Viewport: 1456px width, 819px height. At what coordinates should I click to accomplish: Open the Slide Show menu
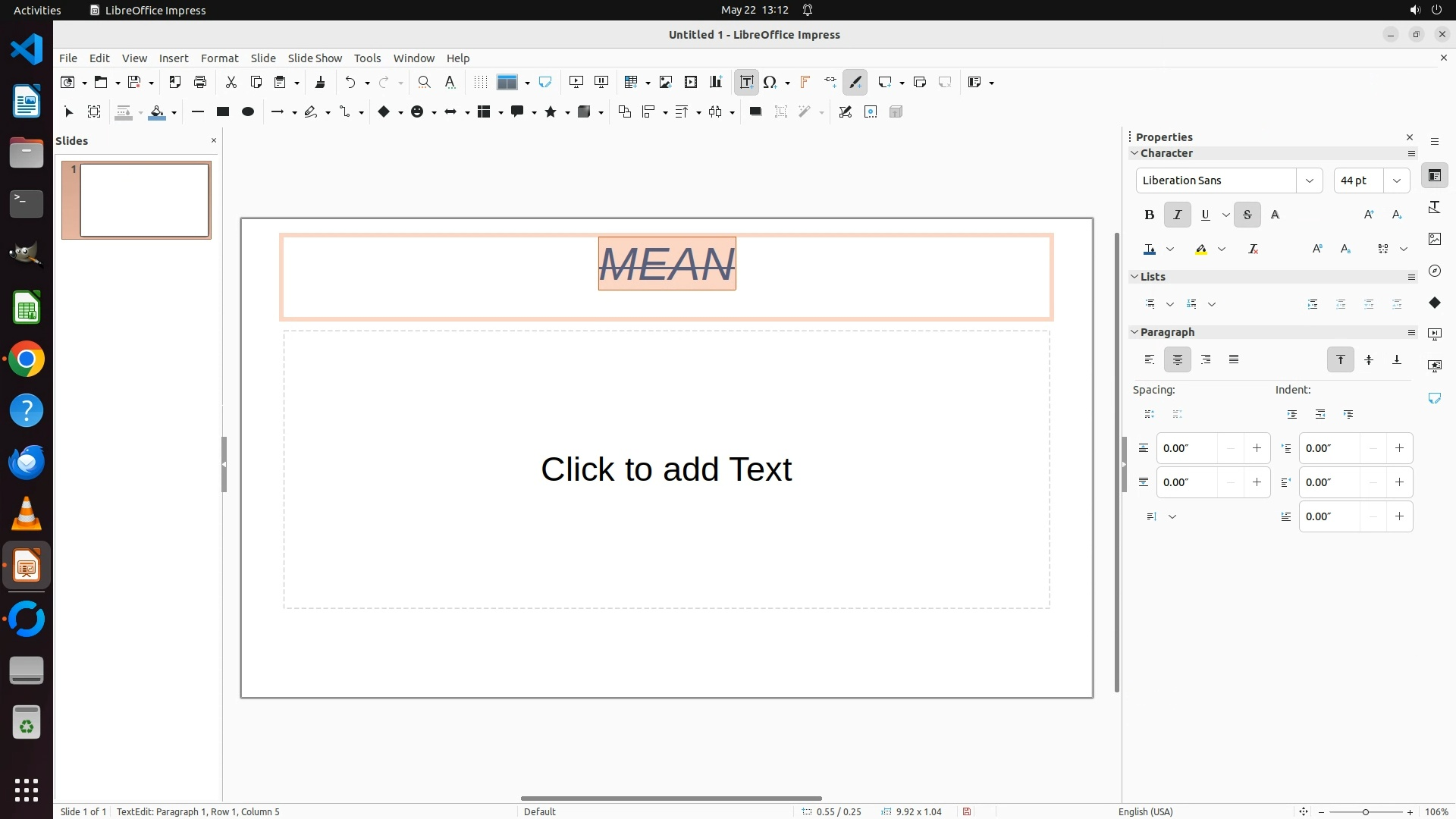pos(314,58)
